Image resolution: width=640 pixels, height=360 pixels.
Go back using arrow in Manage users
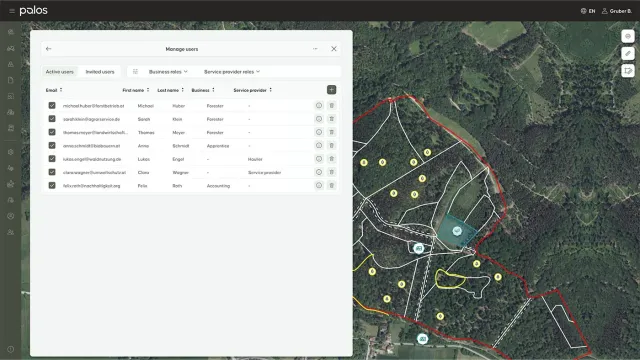[x=49, y=49]
